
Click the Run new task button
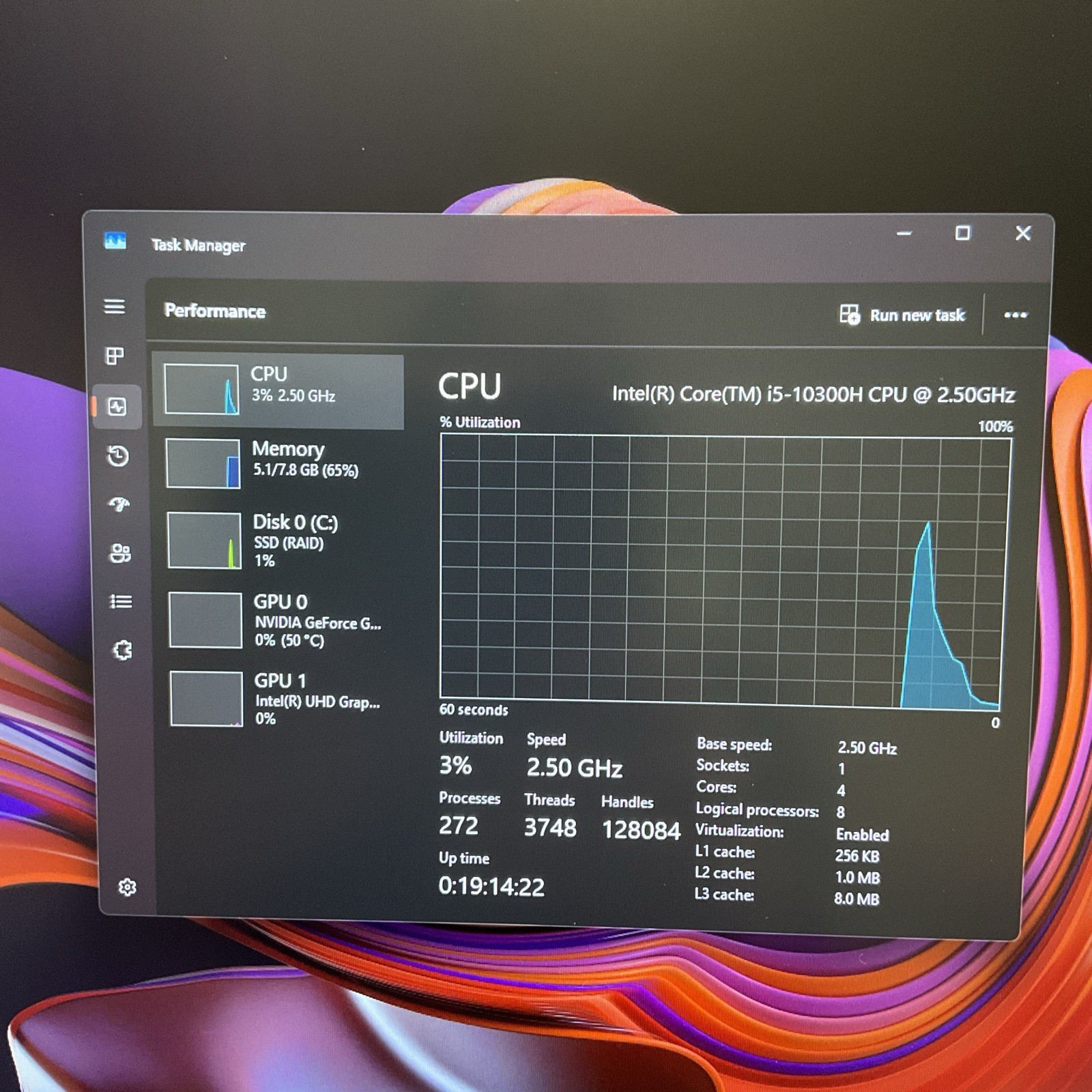coord(902,315)
